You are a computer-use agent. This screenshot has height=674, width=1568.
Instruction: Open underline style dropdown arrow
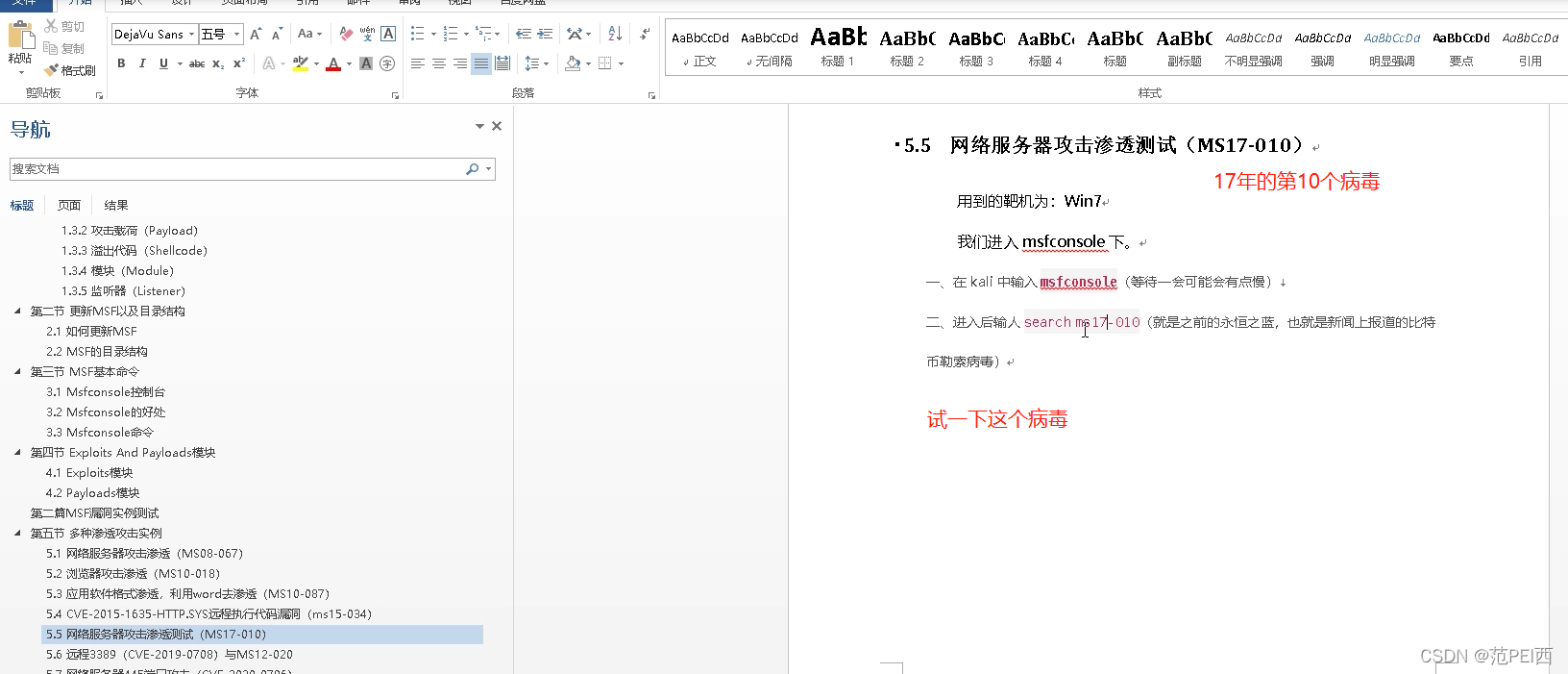pos(180,63)
